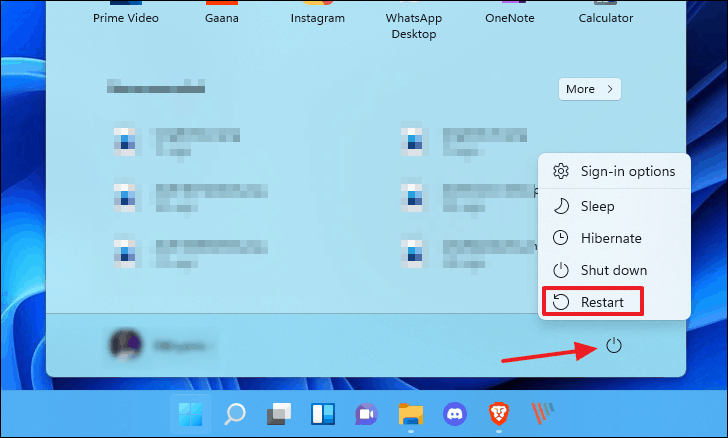This screenshot has width=728, height=438.
Task: Launch Brave browser from taskbar
Action: click(x=499, y=412)
